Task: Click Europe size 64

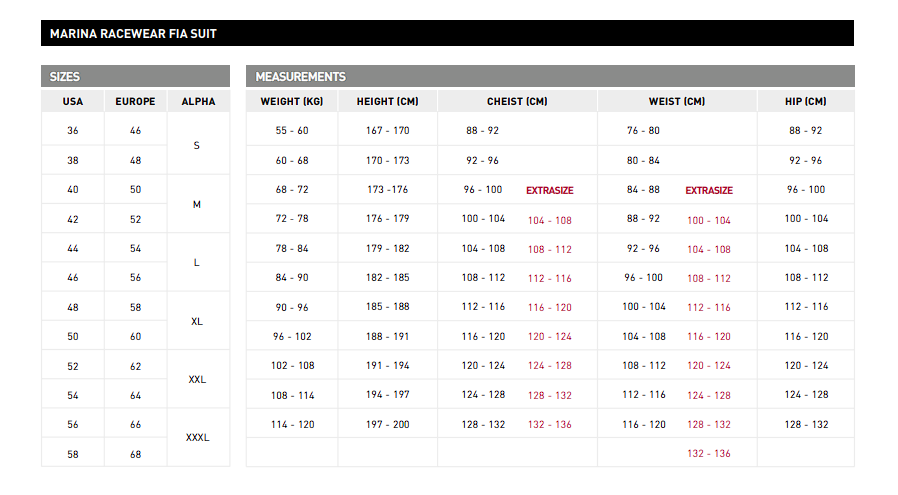Action: click(135, 396)
